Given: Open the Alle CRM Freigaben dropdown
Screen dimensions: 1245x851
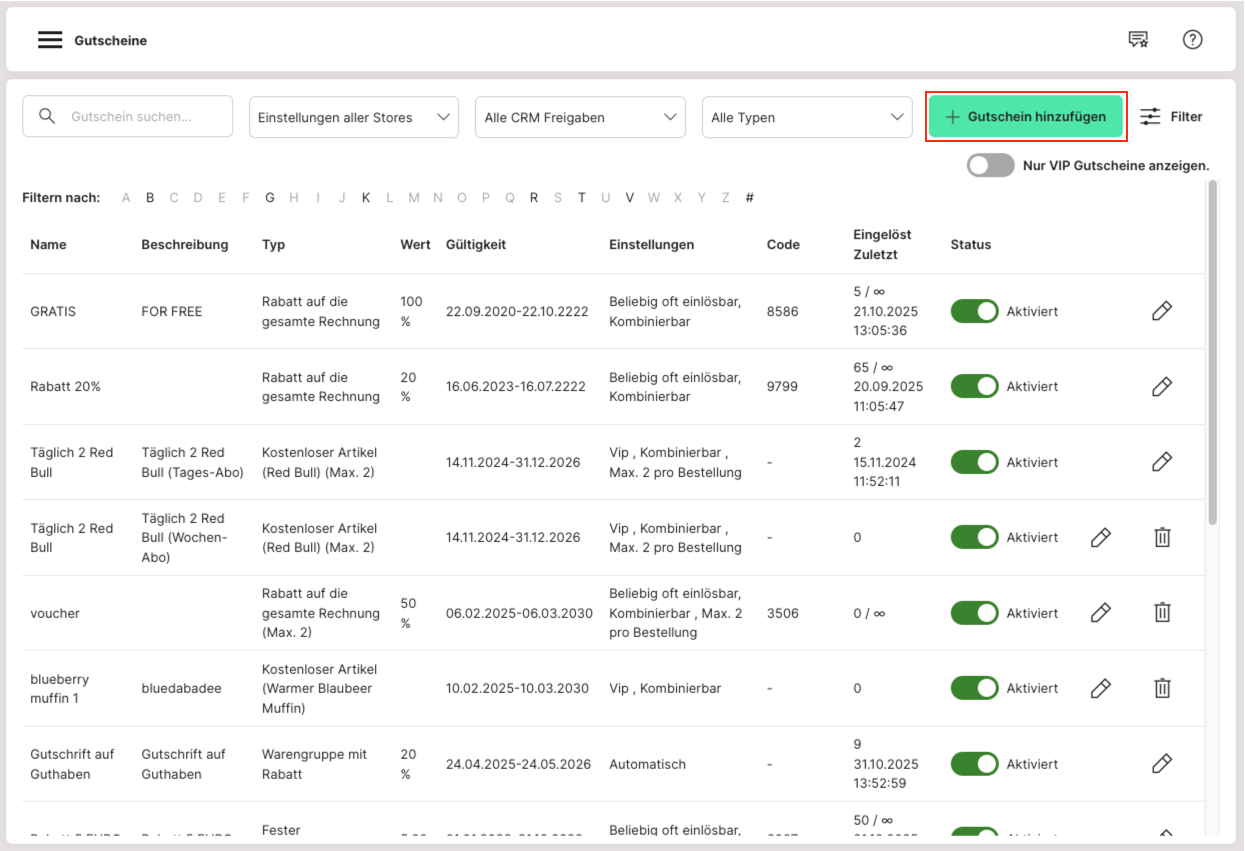Looking at the screenshot, I should (x=580, y=117).
